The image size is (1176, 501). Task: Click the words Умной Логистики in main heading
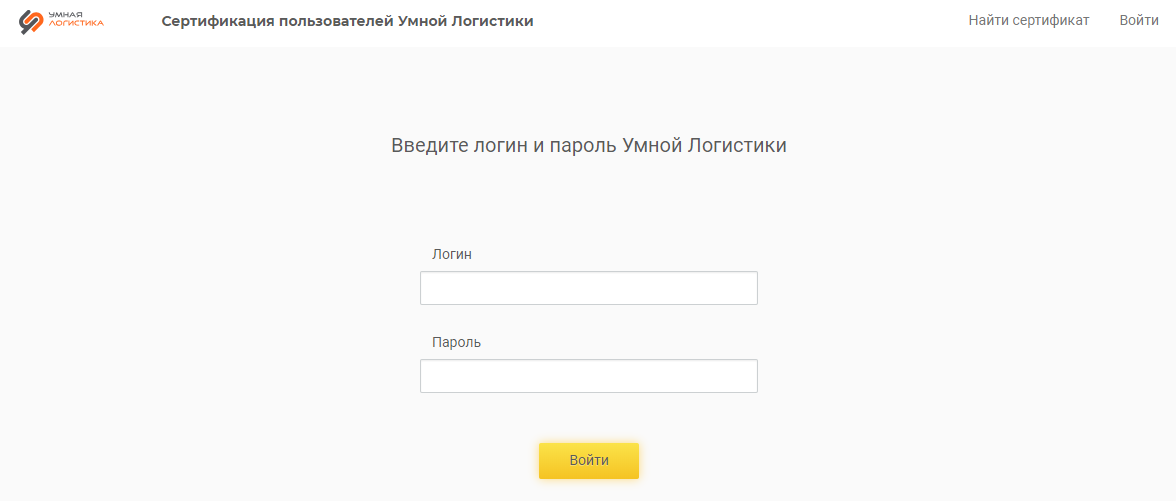(x=704, y=146)
